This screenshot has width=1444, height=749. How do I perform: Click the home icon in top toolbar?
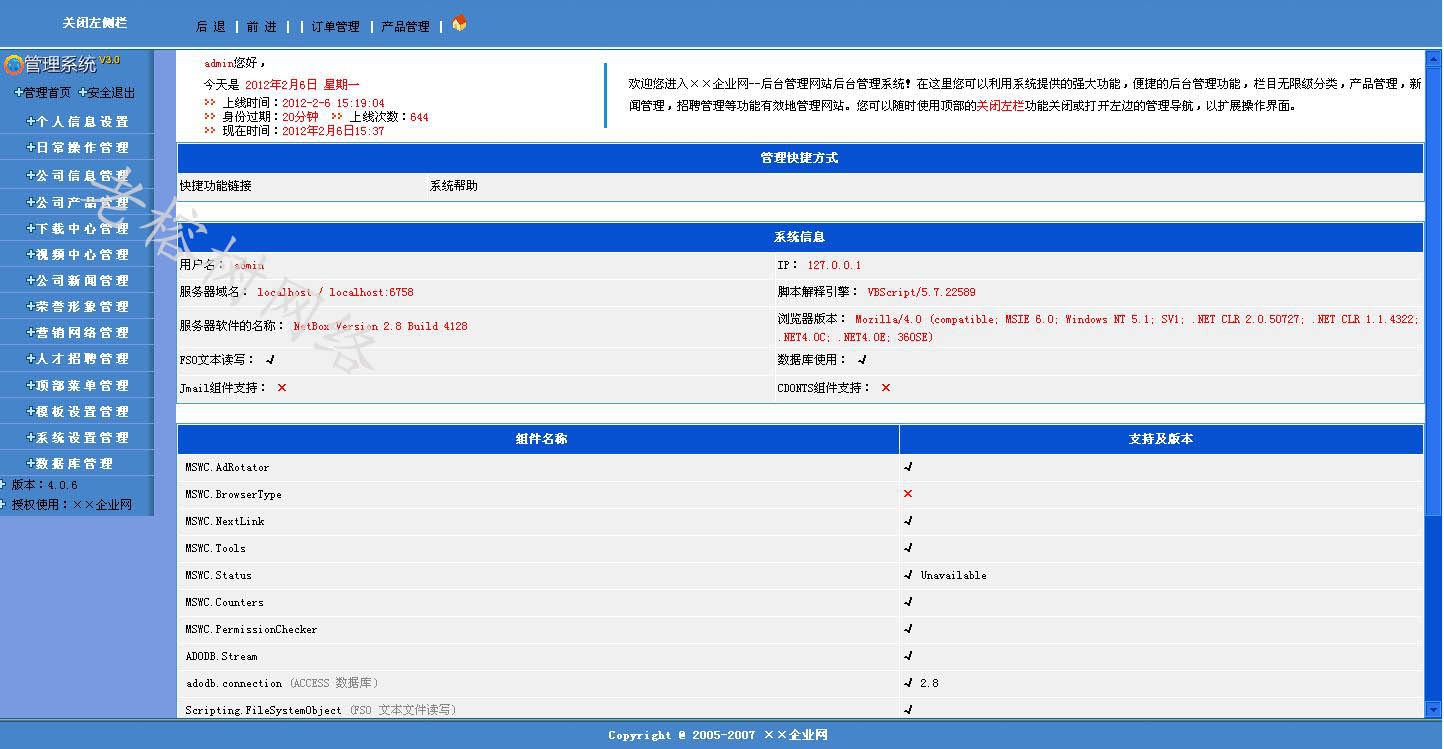pyautogui.click(x=459, y=23)
